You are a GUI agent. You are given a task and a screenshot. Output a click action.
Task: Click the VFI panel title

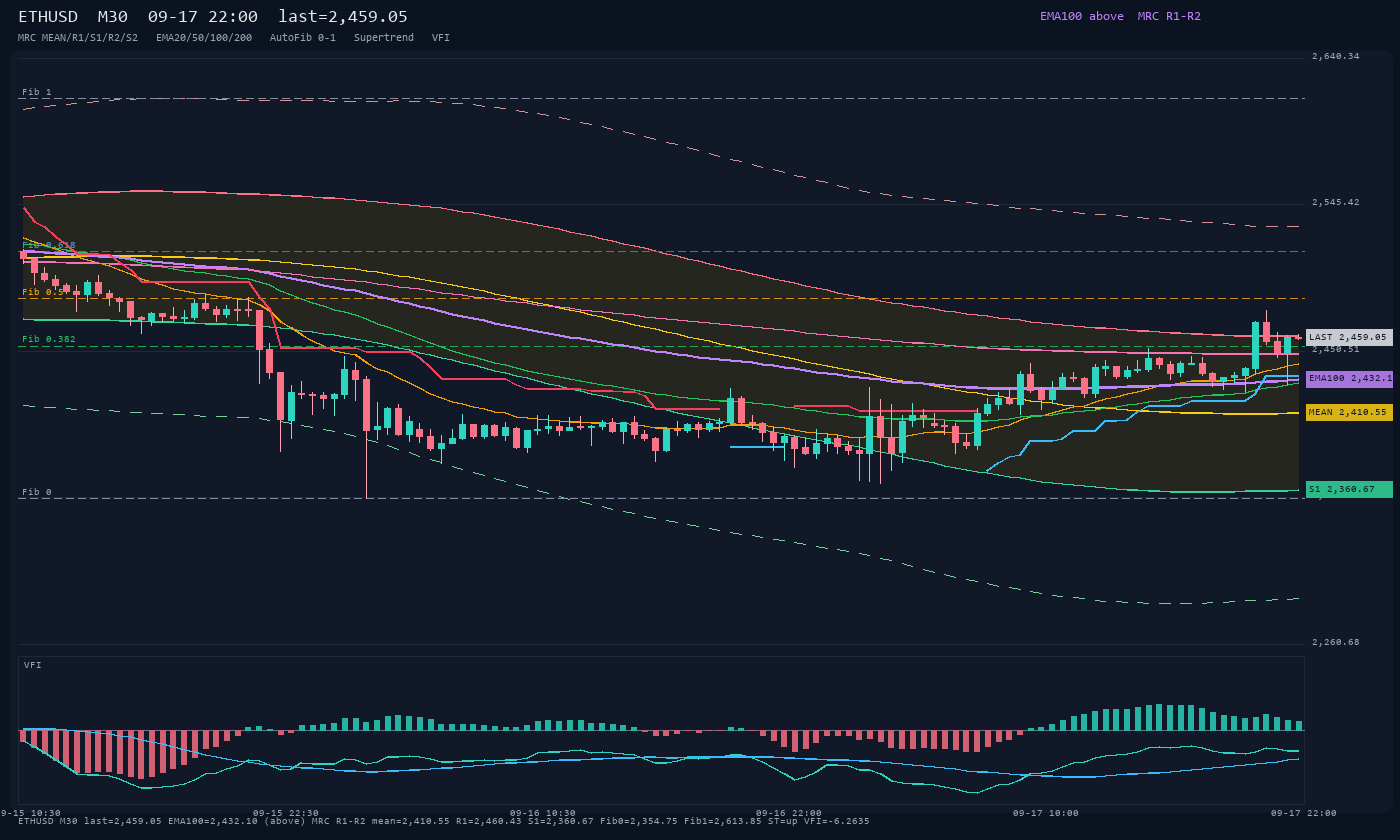pos(33,665)
